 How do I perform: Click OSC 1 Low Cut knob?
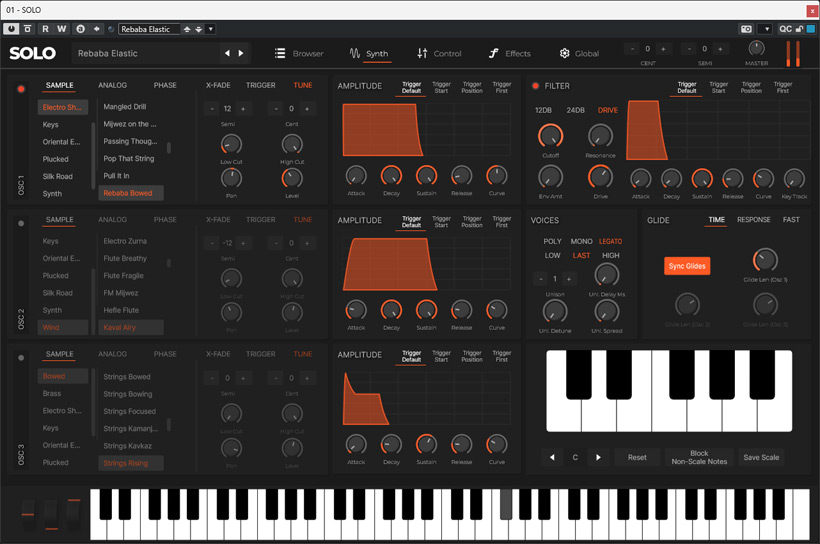[x=231, y=144]
